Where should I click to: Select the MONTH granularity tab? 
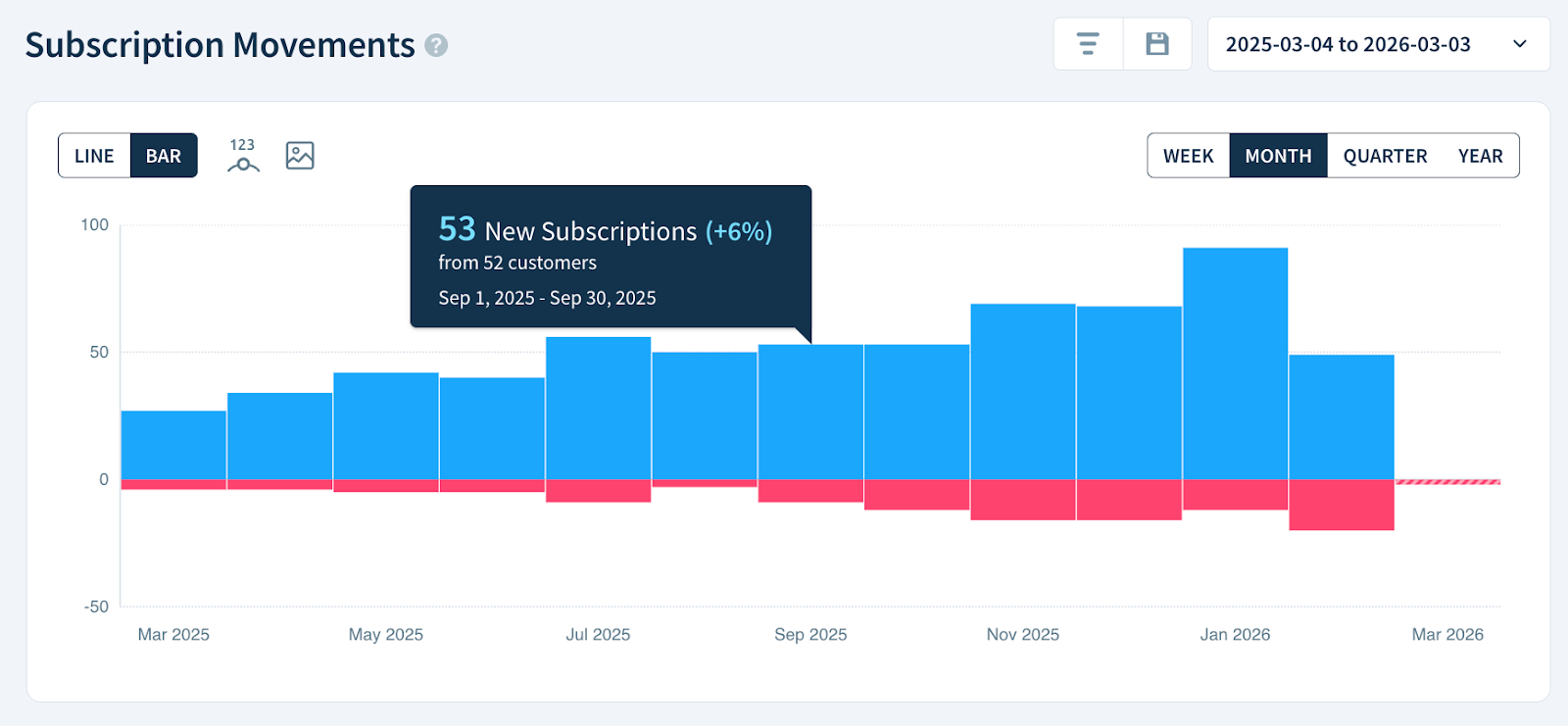pyautogui.click(x=1278, y=155)
